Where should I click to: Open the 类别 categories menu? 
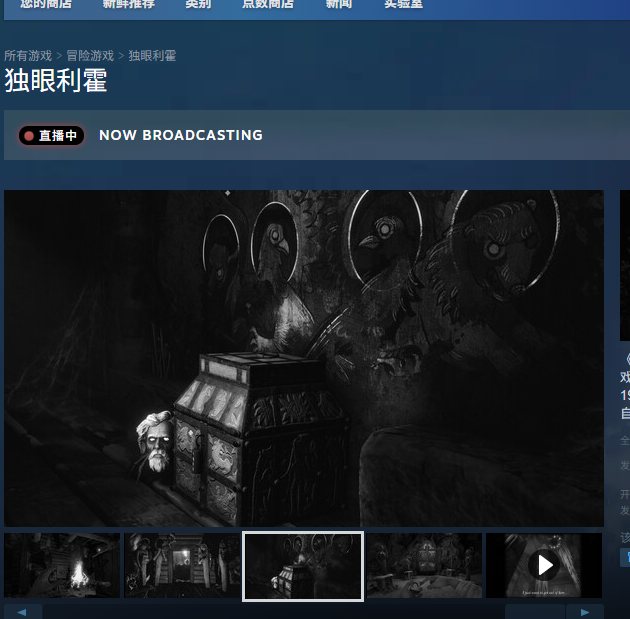click(198, 4)
